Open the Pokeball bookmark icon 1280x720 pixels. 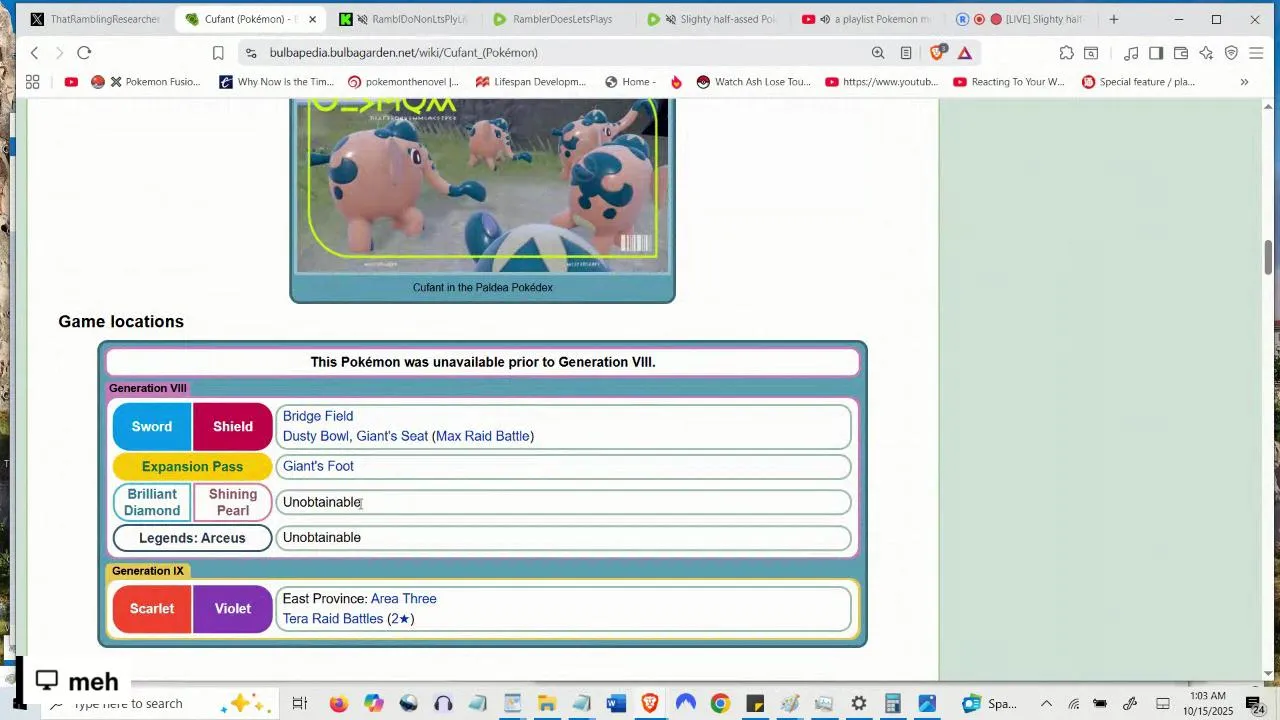coord(98,82)
